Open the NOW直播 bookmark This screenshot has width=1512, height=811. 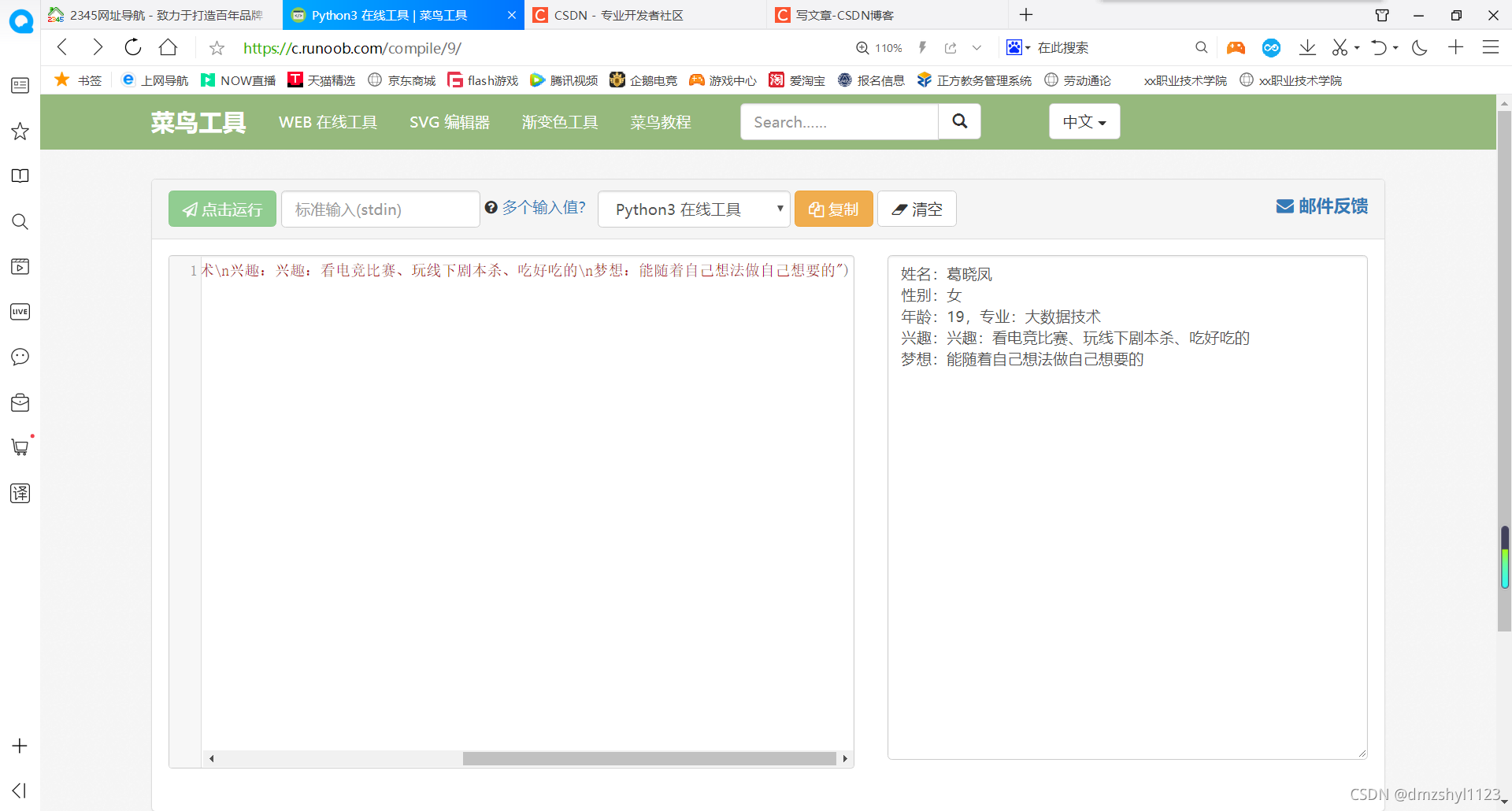coord(239,80)
